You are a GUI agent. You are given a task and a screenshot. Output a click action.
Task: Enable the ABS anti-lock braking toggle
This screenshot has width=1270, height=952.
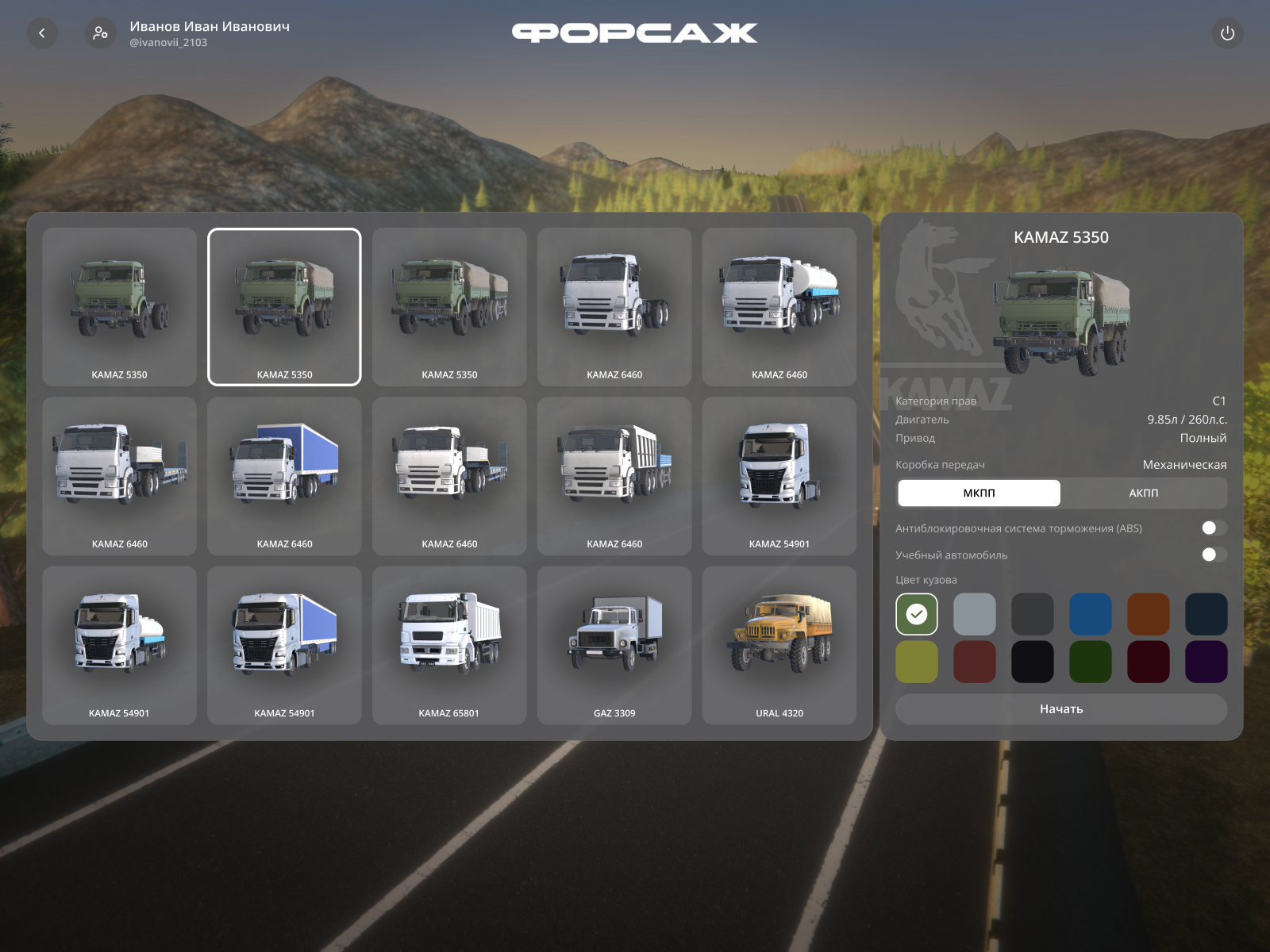click(x=1213, y=528)
